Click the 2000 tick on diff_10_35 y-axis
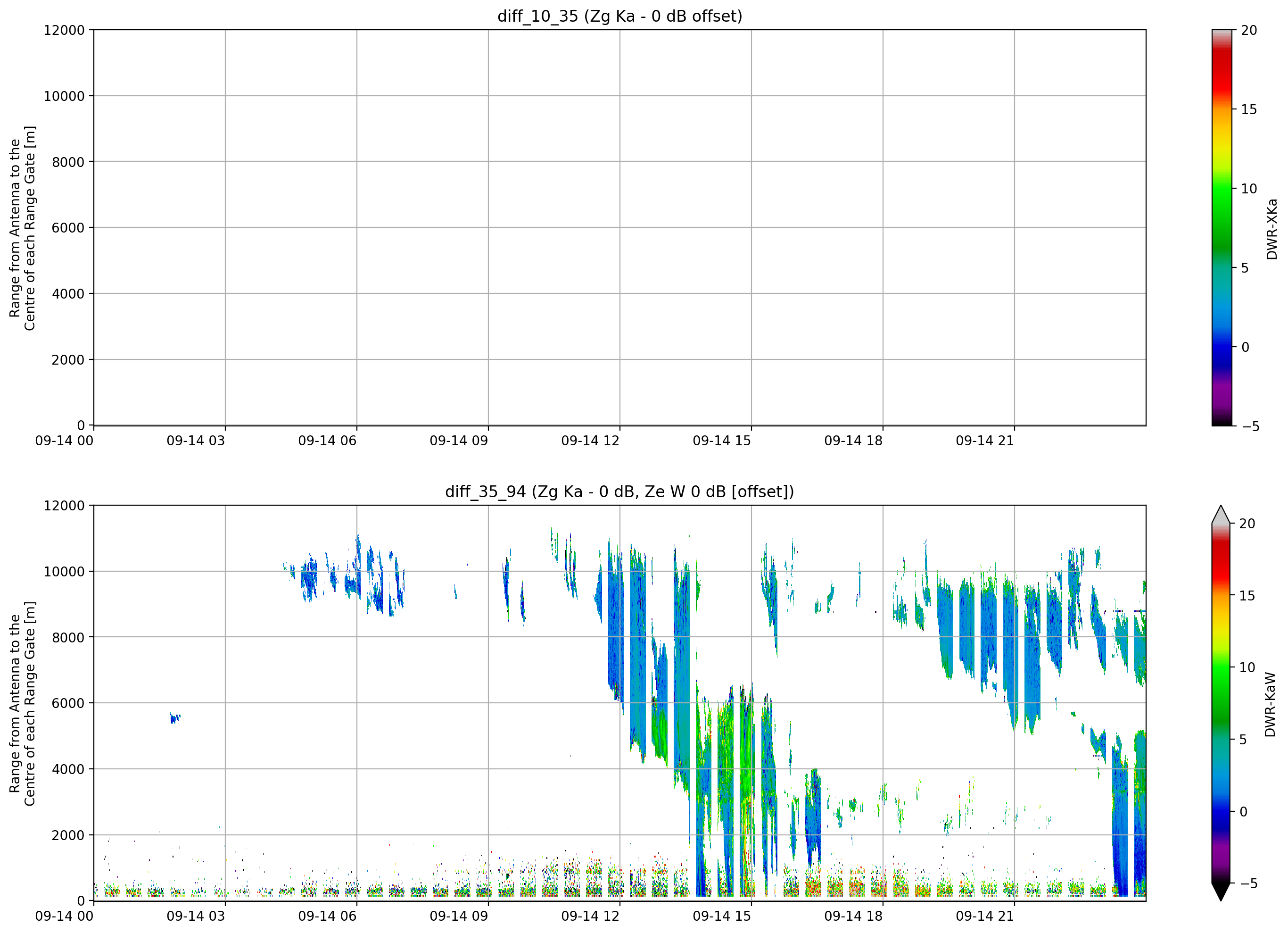 tap(68, 360)
